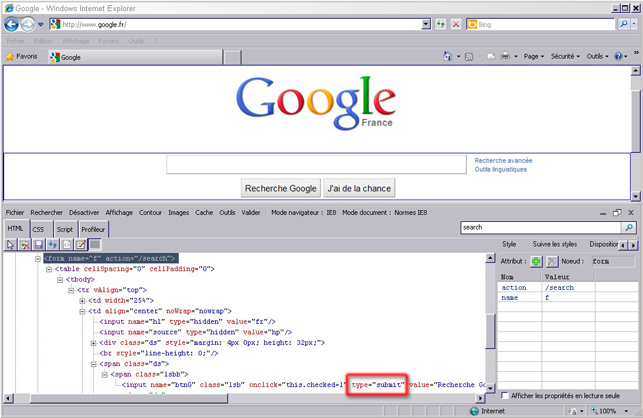
Task: Click the Google favicon in address bar
Action: tap(55, 24)
